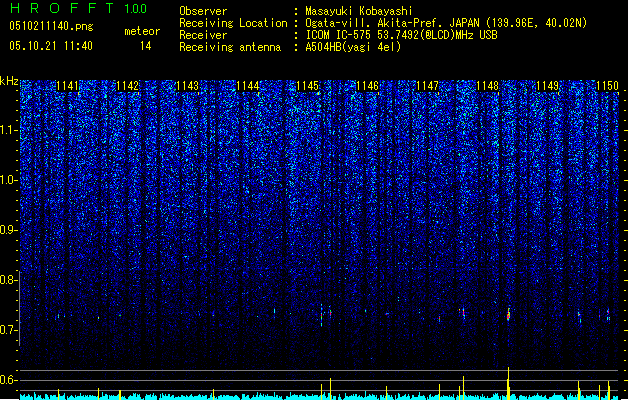This screenshot has width=629, height=400.
Task: Click the Receiver field label
Action: [x=203, y=35]
